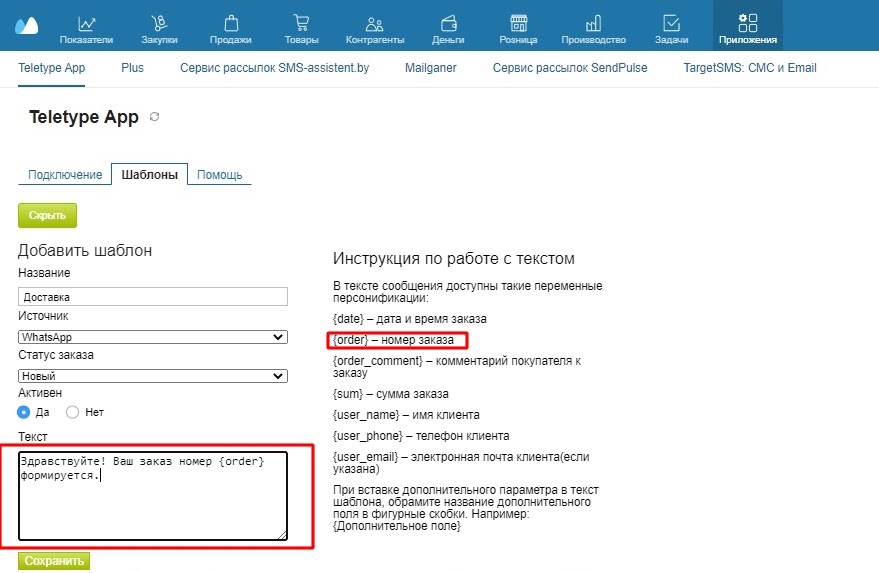Image resolution: width=879 pixels, height=573 pixels.
Task: Switch to the Подключение tab
Action: click(65, 174)
